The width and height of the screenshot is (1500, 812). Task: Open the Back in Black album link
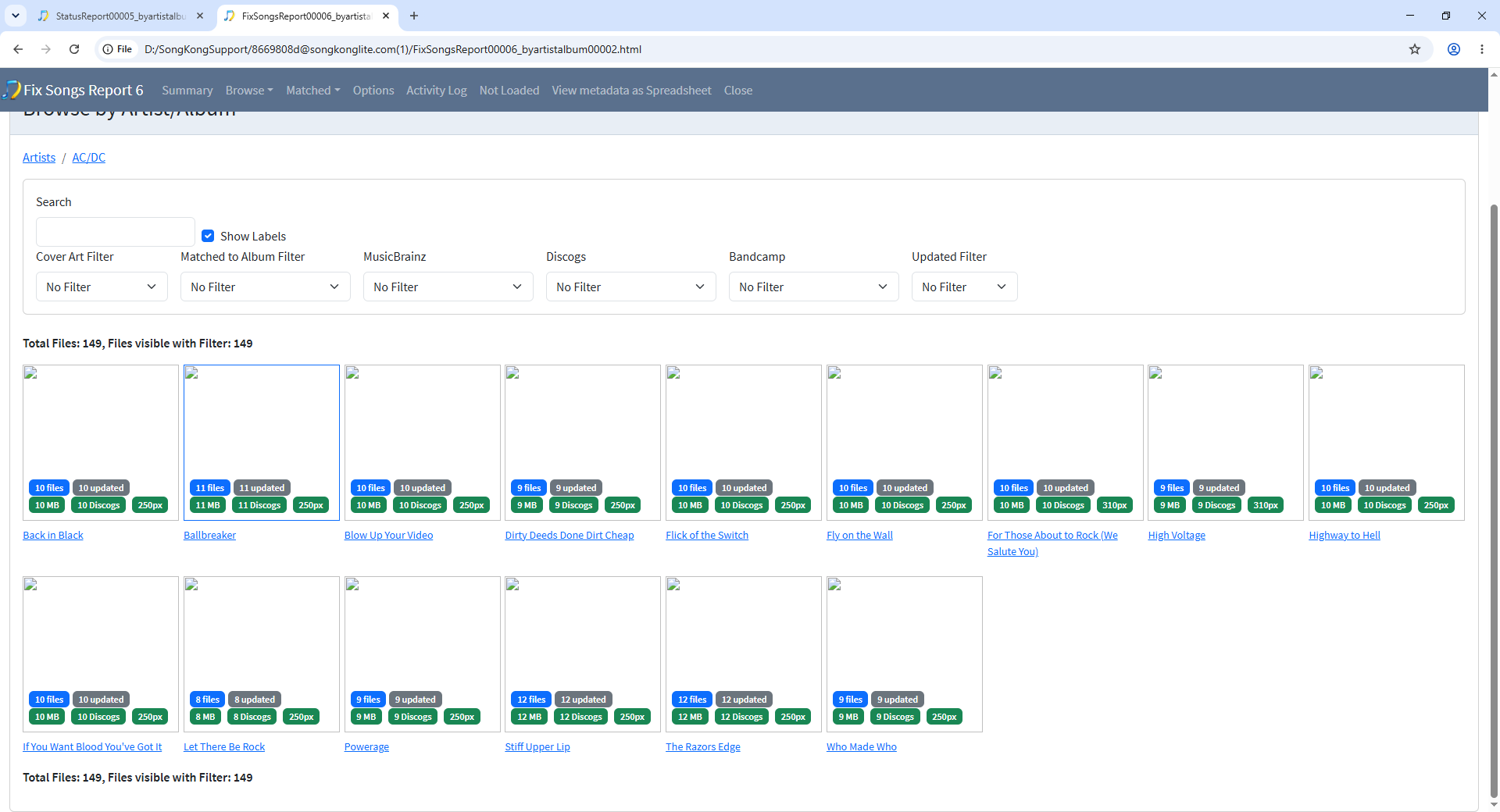coord(53,536)
